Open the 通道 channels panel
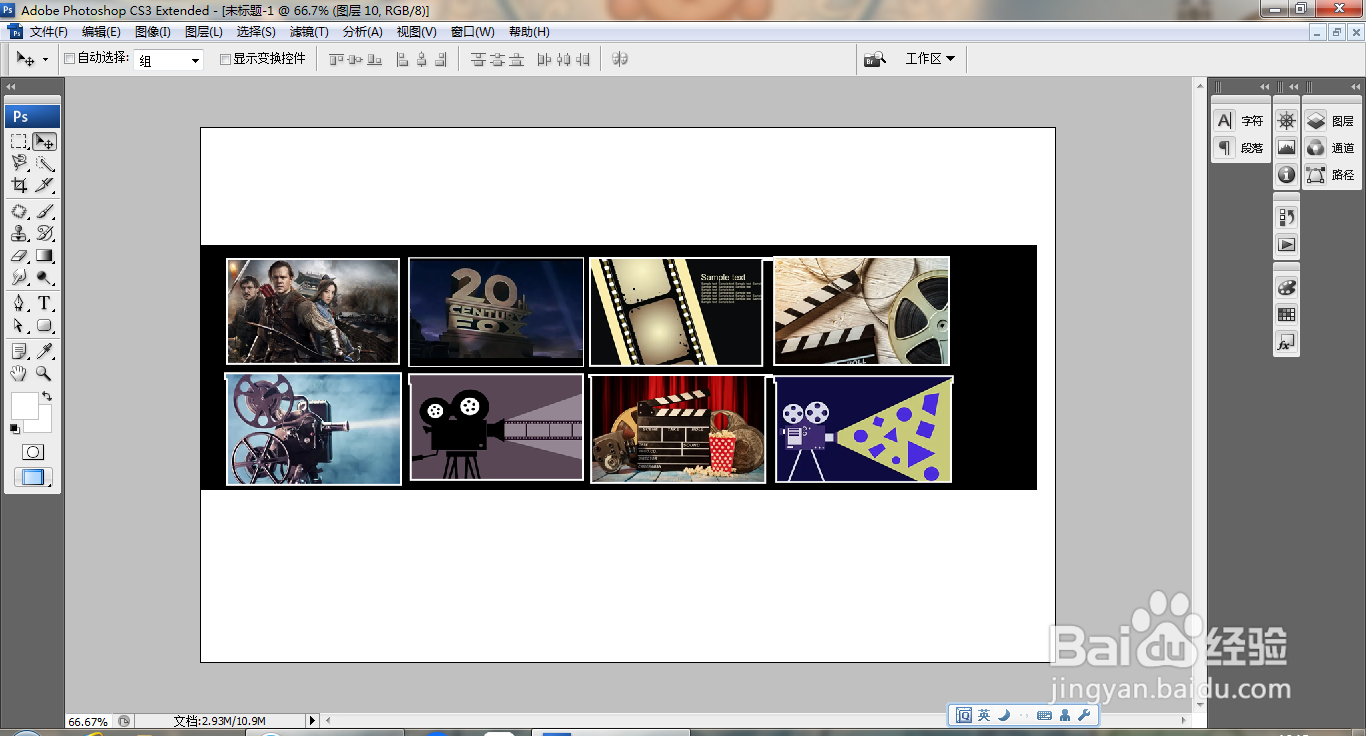 tap(1330, 148)
